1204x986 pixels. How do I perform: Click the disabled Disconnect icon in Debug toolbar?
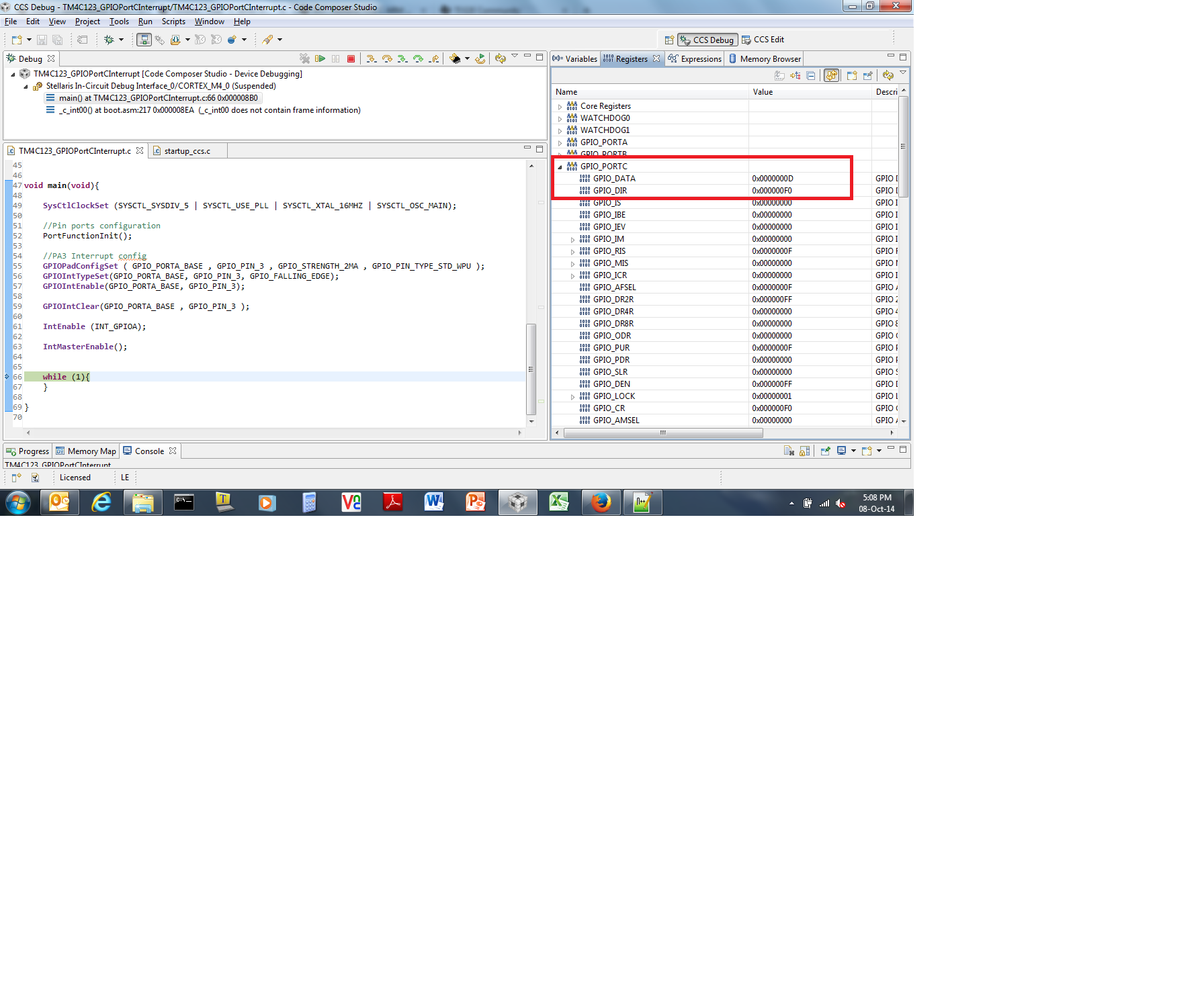(304, 58)
